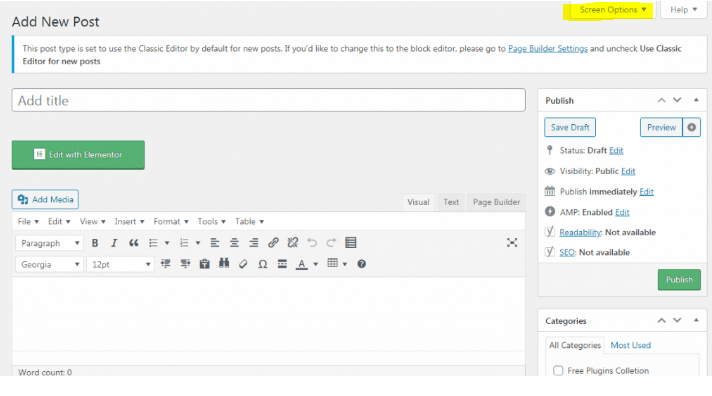
Task: Publish the post
Action: click(679, 280)
